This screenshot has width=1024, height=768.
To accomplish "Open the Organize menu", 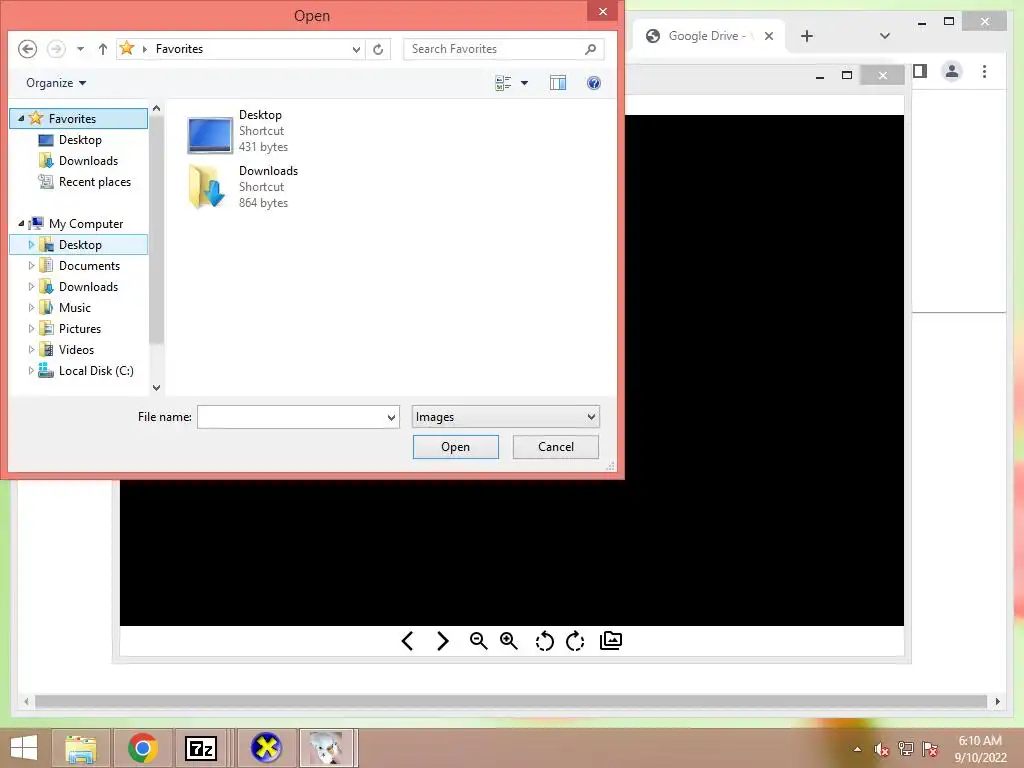I will (x=56, y=83).
